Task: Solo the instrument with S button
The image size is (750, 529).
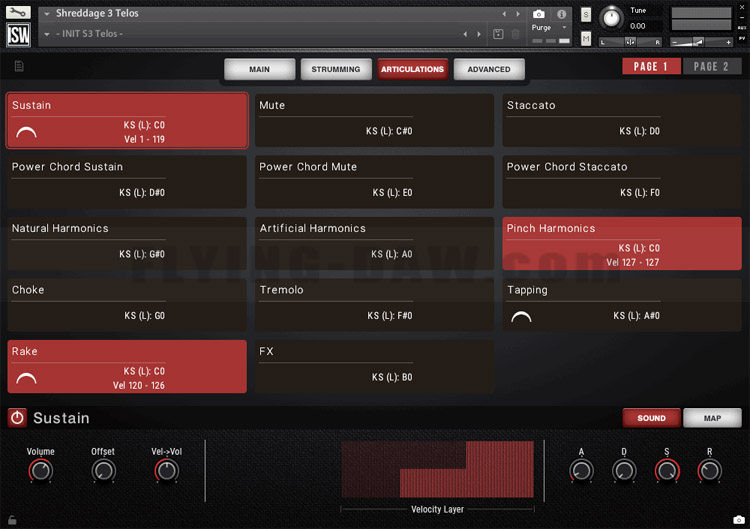Action: pyautogui.click(x=585, y=14)
